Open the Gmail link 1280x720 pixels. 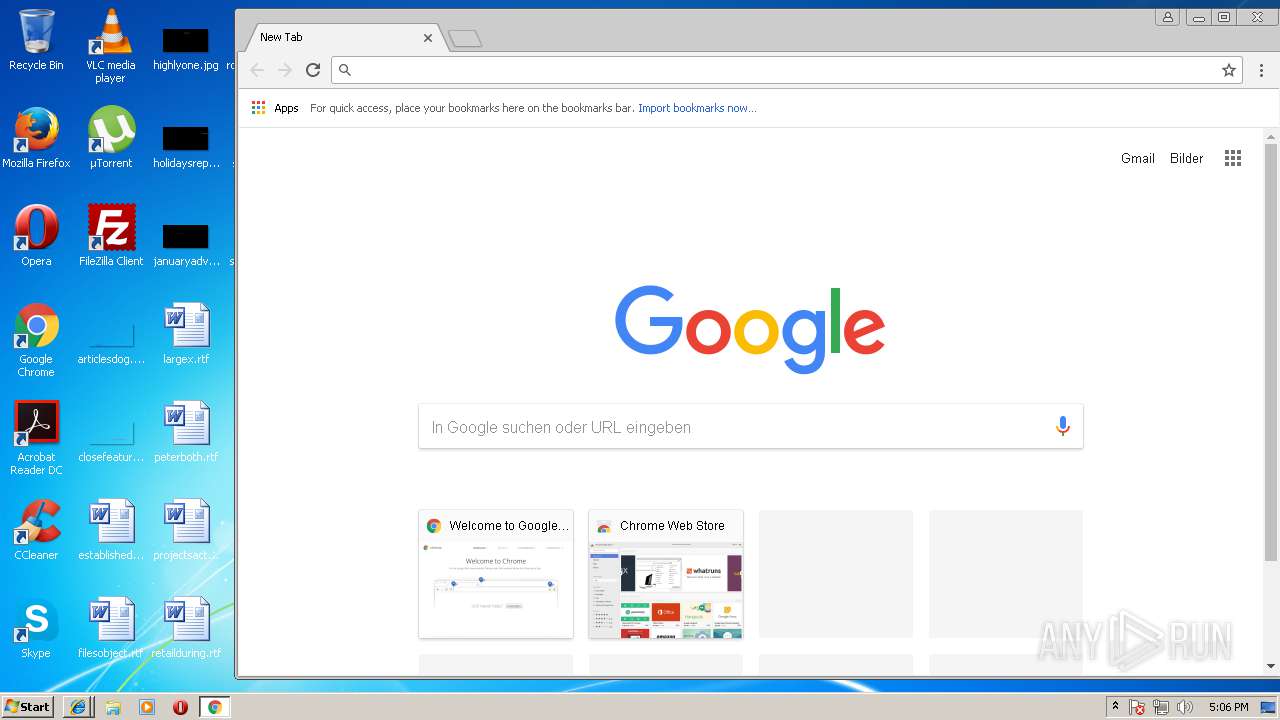1138,158
